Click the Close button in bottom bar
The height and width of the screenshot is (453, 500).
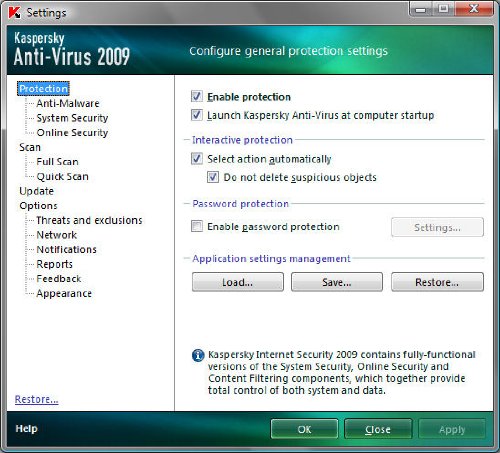coord(378,429)
